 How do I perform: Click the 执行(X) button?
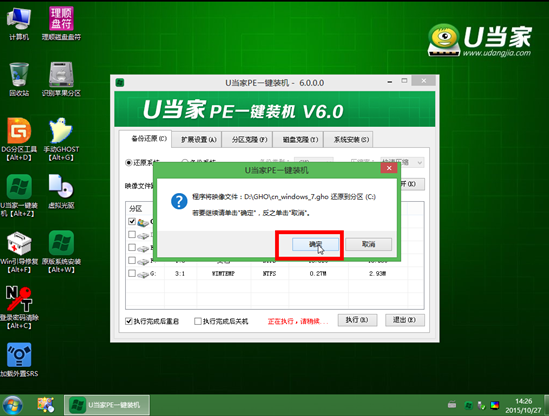pos(357,320)
